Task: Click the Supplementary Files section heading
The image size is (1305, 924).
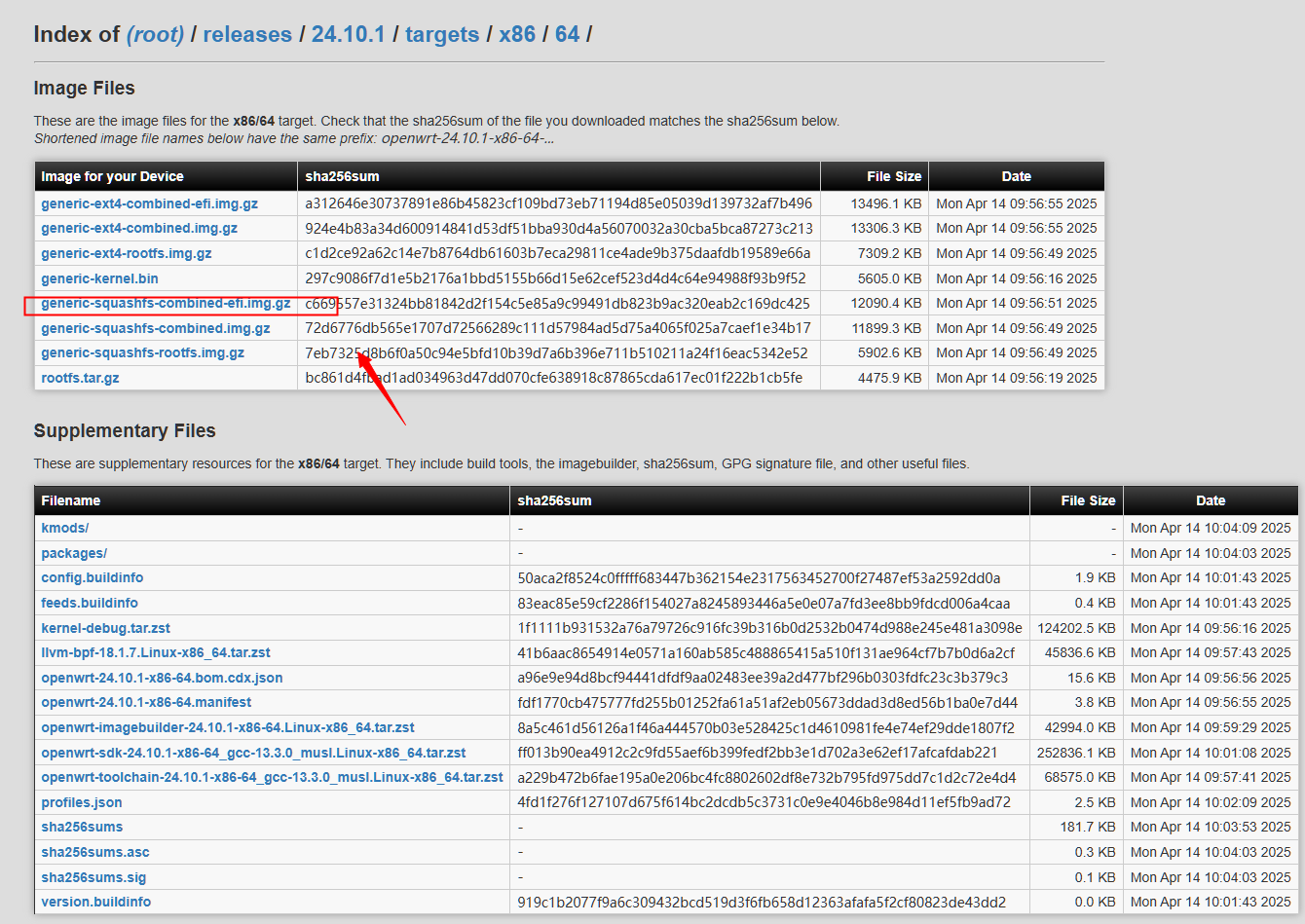Action: tap(125, 430)
